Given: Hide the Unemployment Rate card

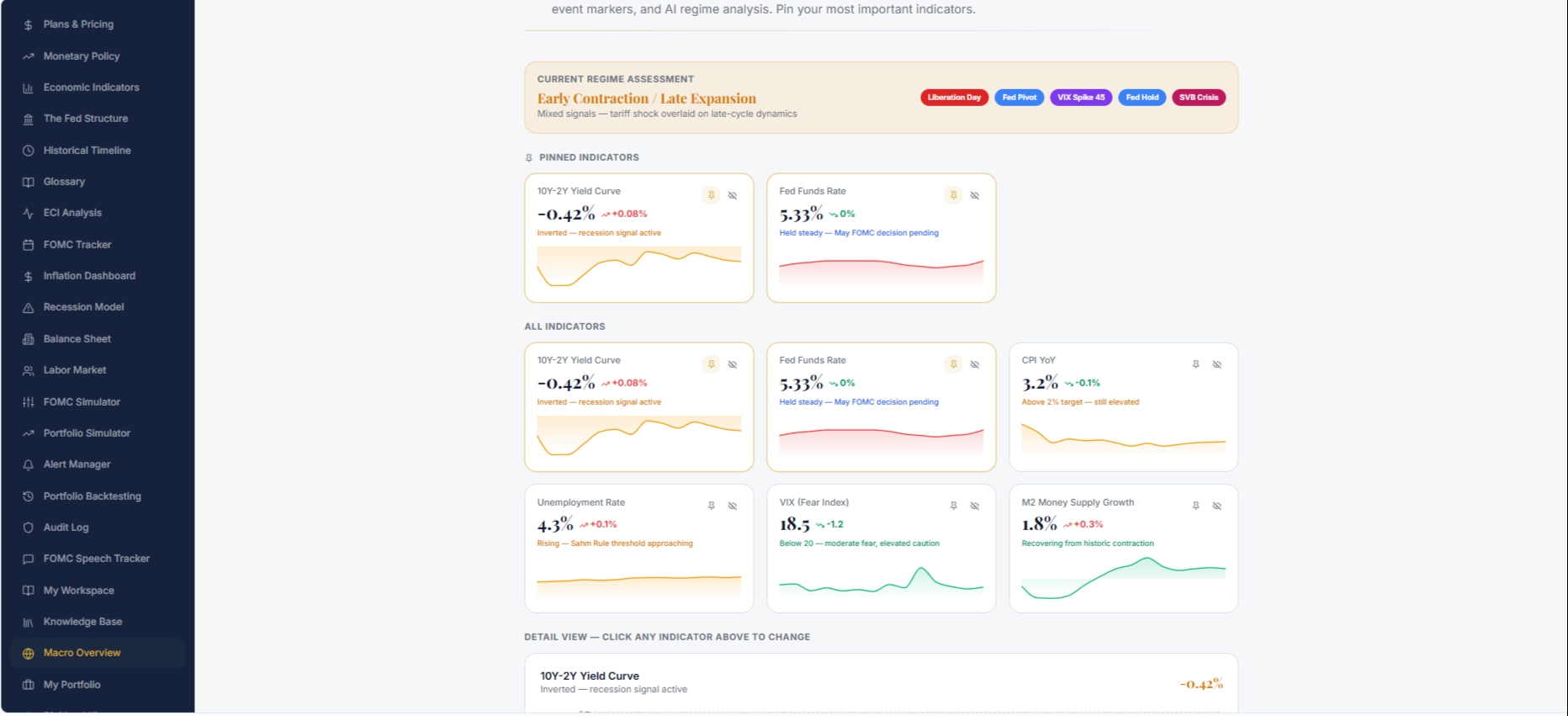Looking at the screenshot, I should coord(733,506).
